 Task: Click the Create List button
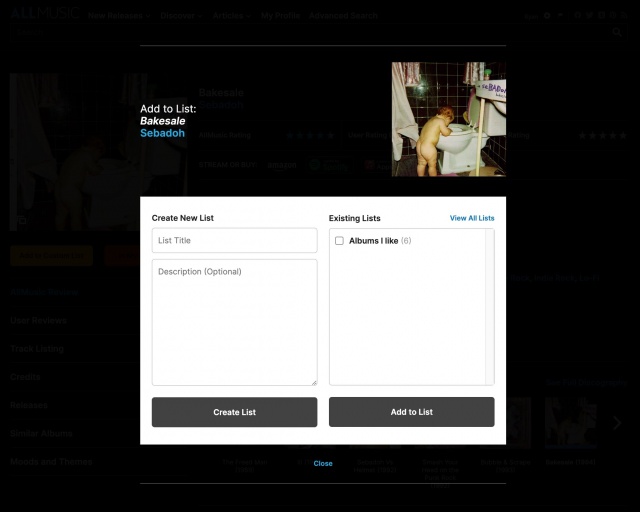click(234, 412)
